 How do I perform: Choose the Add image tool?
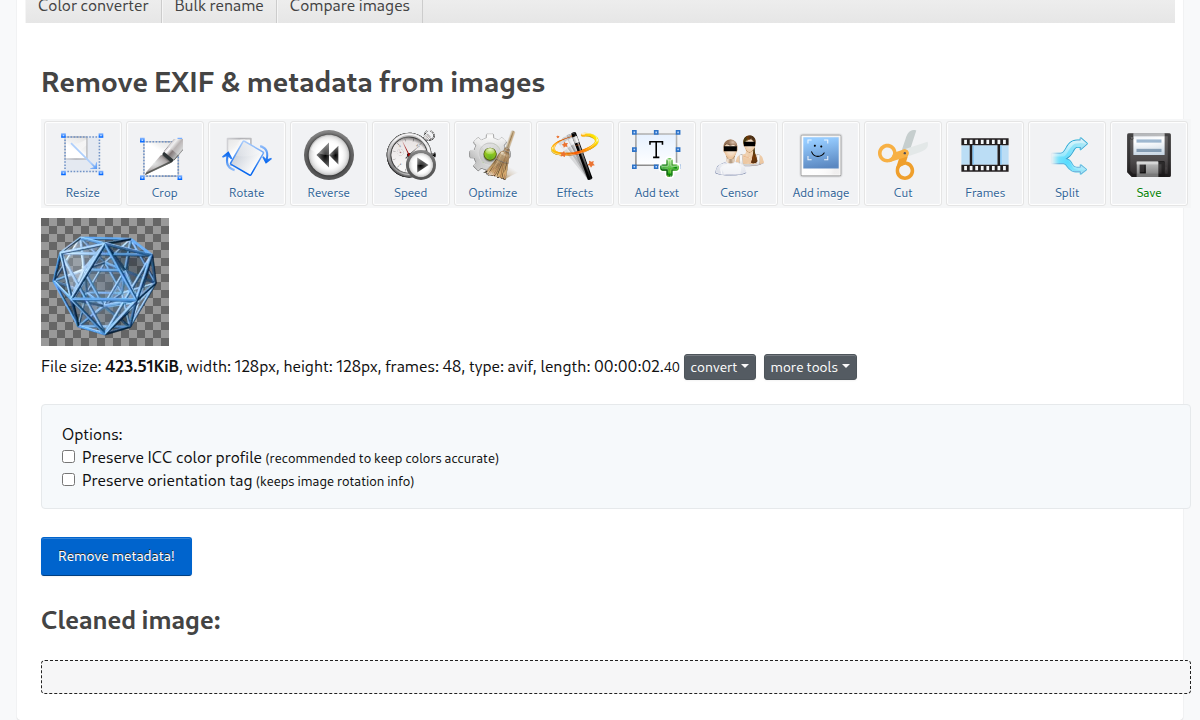(821, 164)
